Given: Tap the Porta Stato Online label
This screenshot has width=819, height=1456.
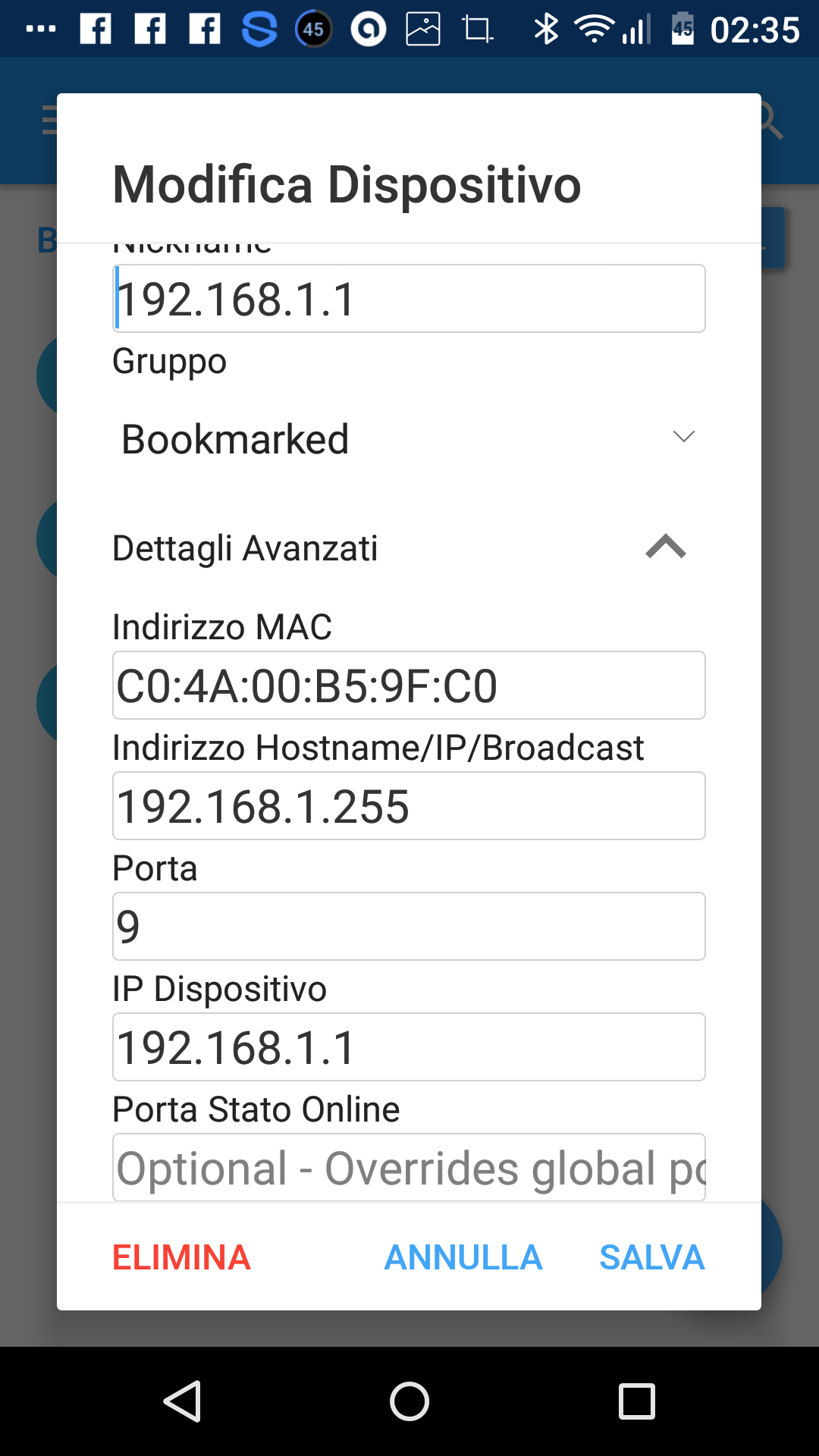Looking at the screenshot, I should (256, 1109).
